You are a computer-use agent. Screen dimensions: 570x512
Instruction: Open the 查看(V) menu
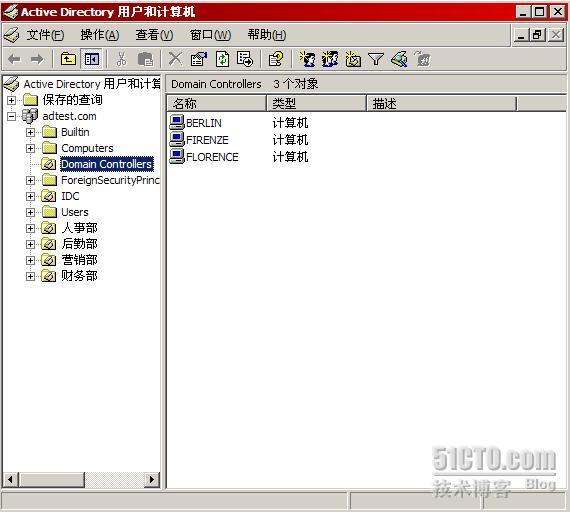[154, 35]
